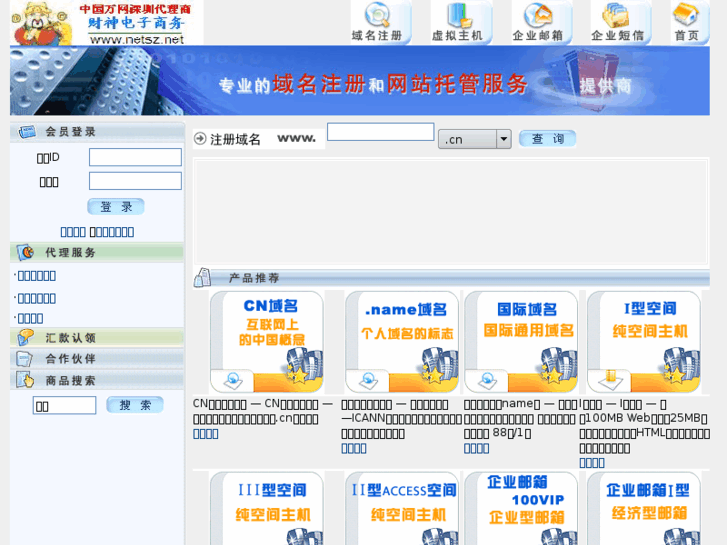Open the 企业邮箱 enterprise mailbox nav icon
Image resolution: width=727 pixels, height=545 pixels.
pyautogui.click(x=541, y=22)
